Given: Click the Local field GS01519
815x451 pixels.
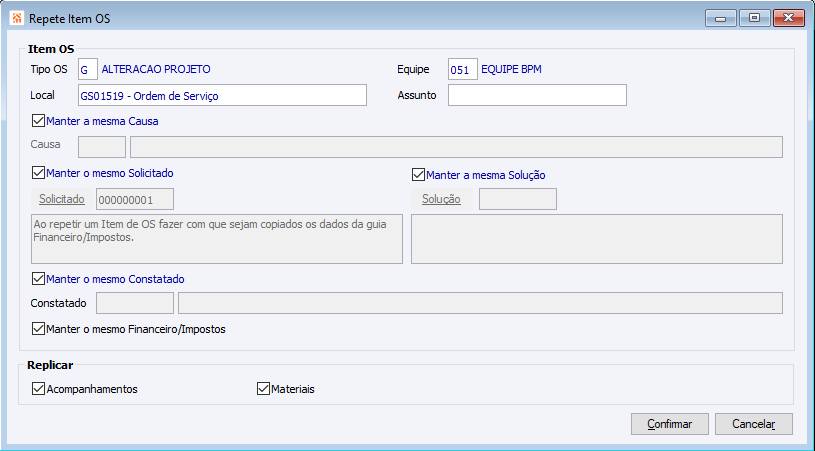Looking at the screenshot, I should 222,96.
